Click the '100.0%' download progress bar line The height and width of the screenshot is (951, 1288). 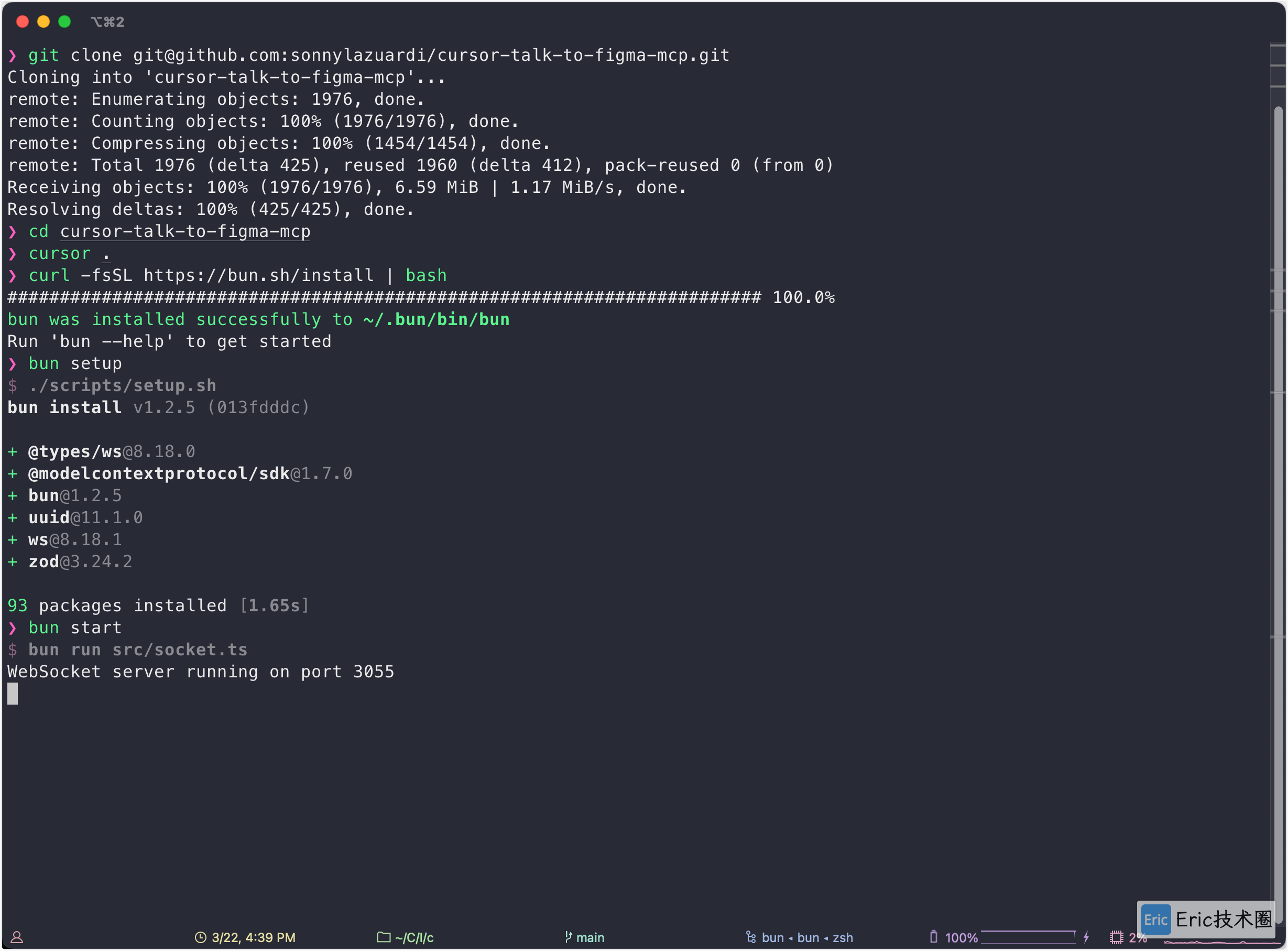click(x=421, y=298)
